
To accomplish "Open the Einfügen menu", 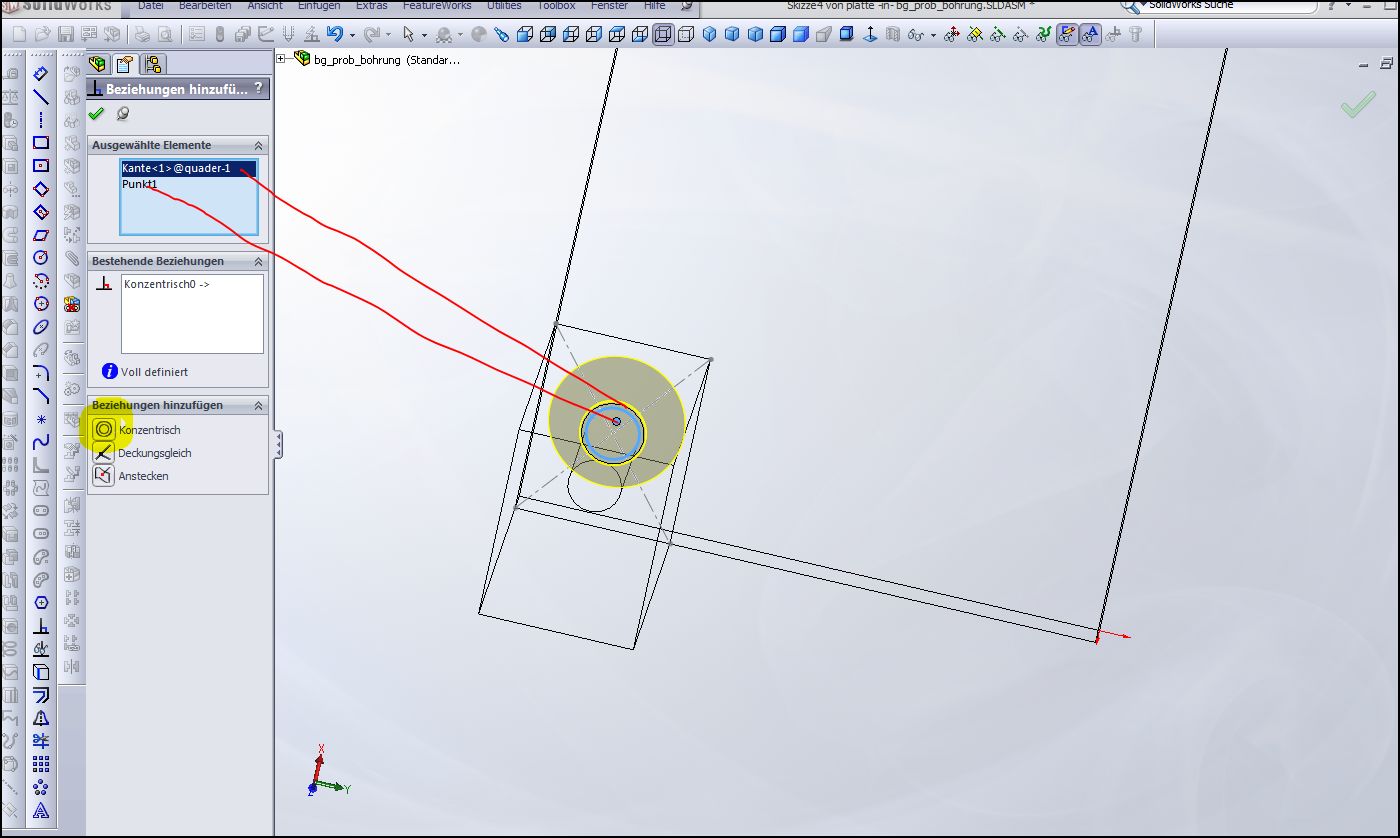I will (319, 6).
